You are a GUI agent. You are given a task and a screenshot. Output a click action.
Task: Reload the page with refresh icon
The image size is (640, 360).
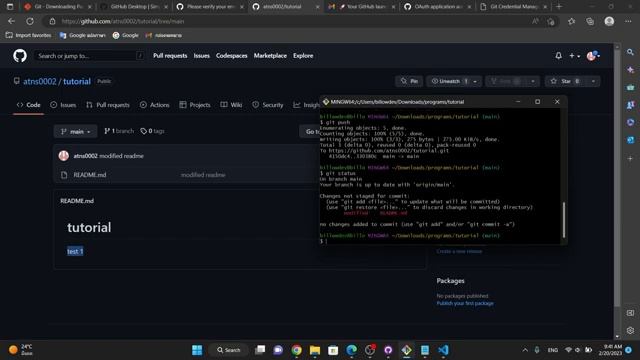30,21
